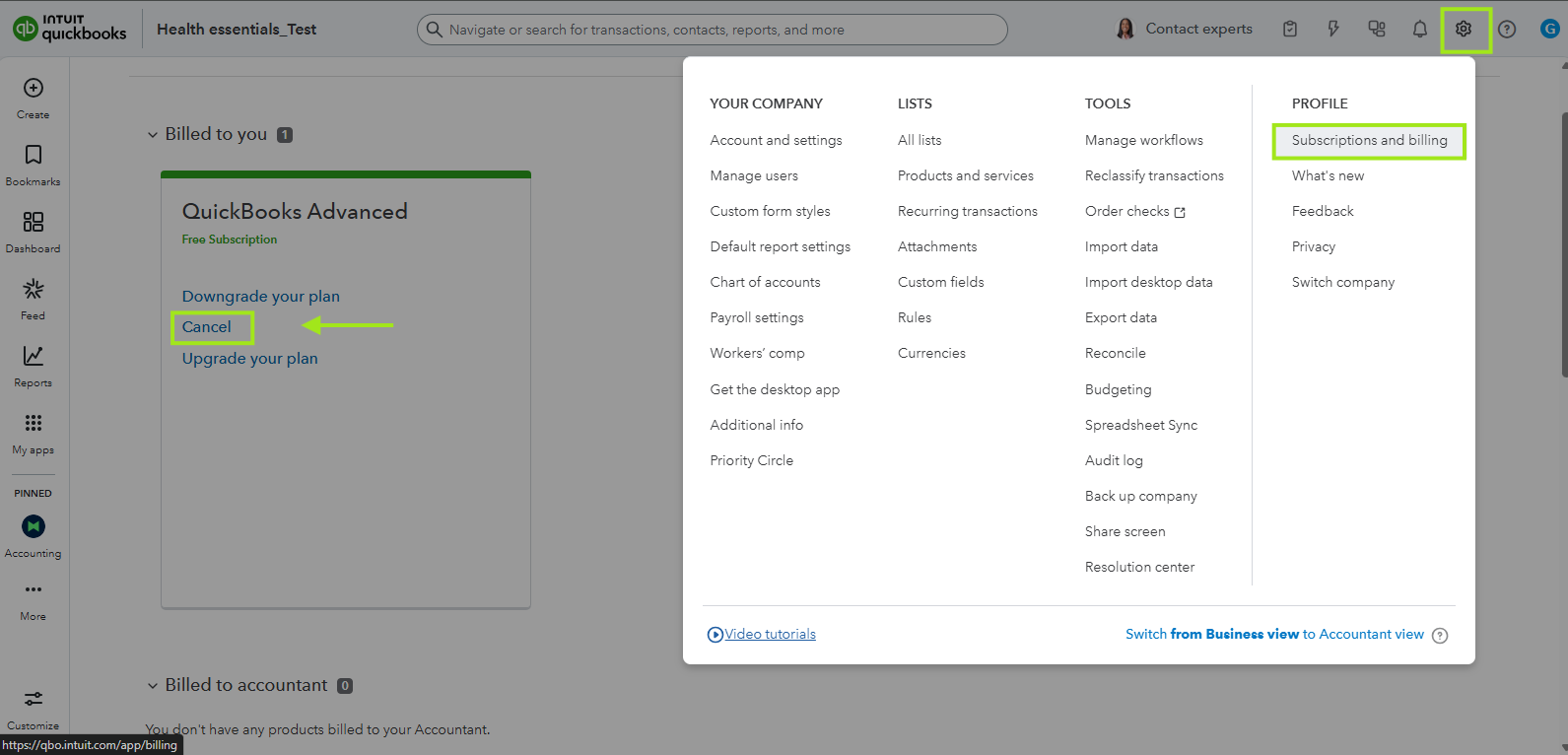The height and width of the screenshot is (755, 1568).
Task: Expand the More sidebar options
Action: [34, 590]
